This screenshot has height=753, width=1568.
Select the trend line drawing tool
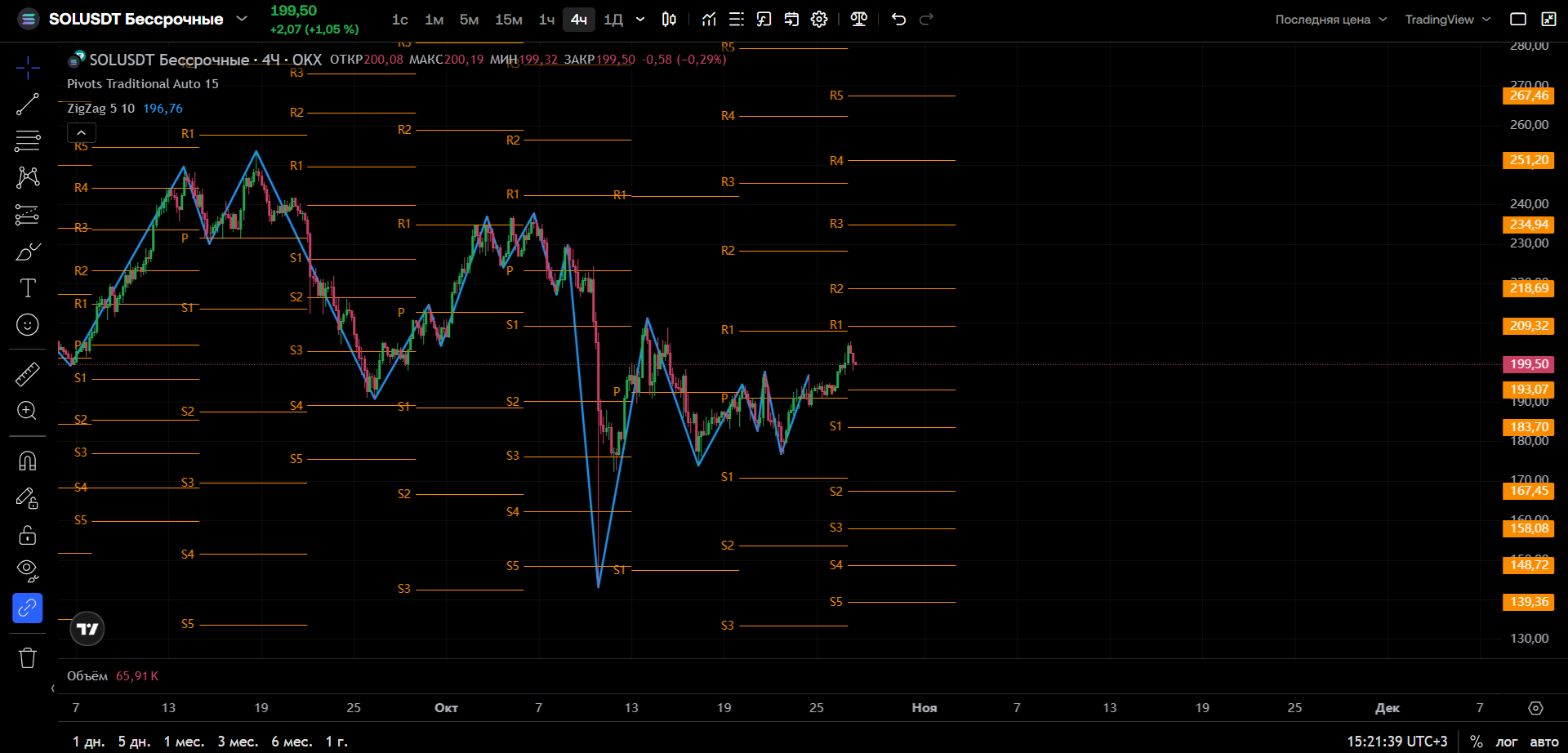[28, 105]
